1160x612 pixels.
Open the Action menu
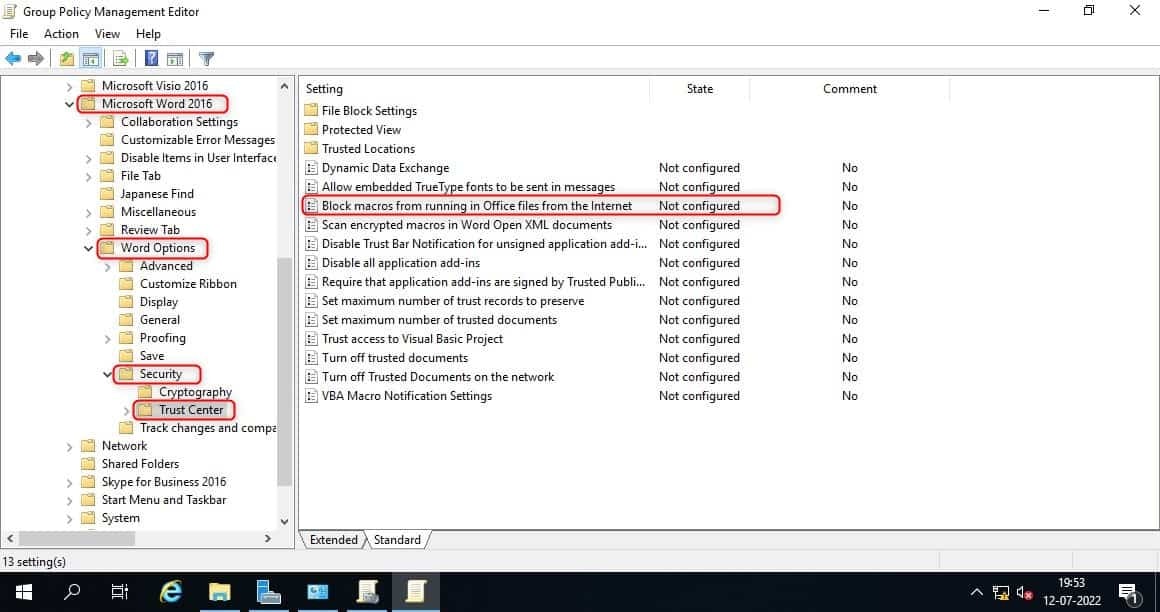click(61, 34)
